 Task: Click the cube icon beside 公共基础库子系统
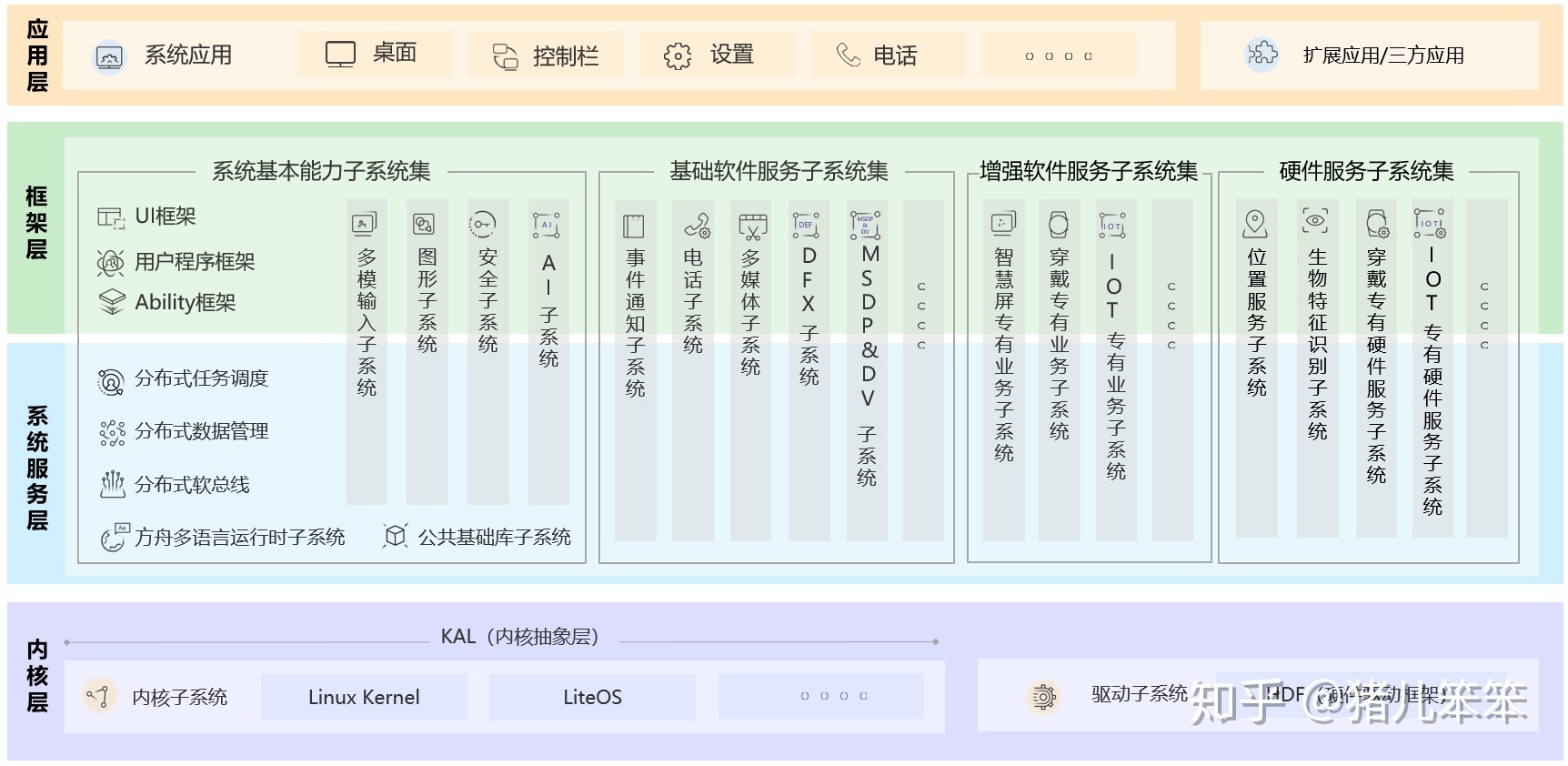pyautogui.click(x=395, y=536)
